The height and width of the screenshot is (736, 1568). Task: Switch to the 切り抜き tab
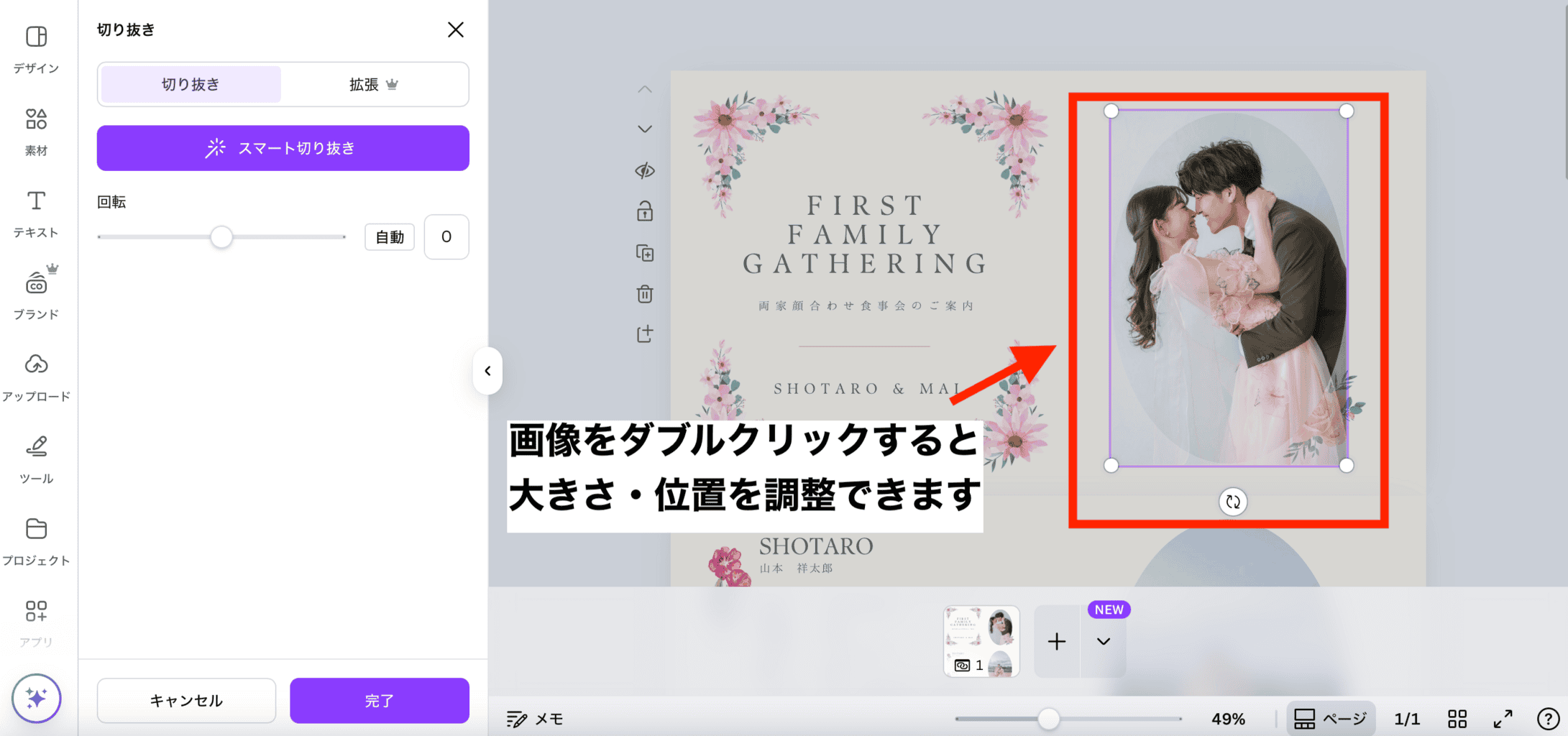(191, 84)
